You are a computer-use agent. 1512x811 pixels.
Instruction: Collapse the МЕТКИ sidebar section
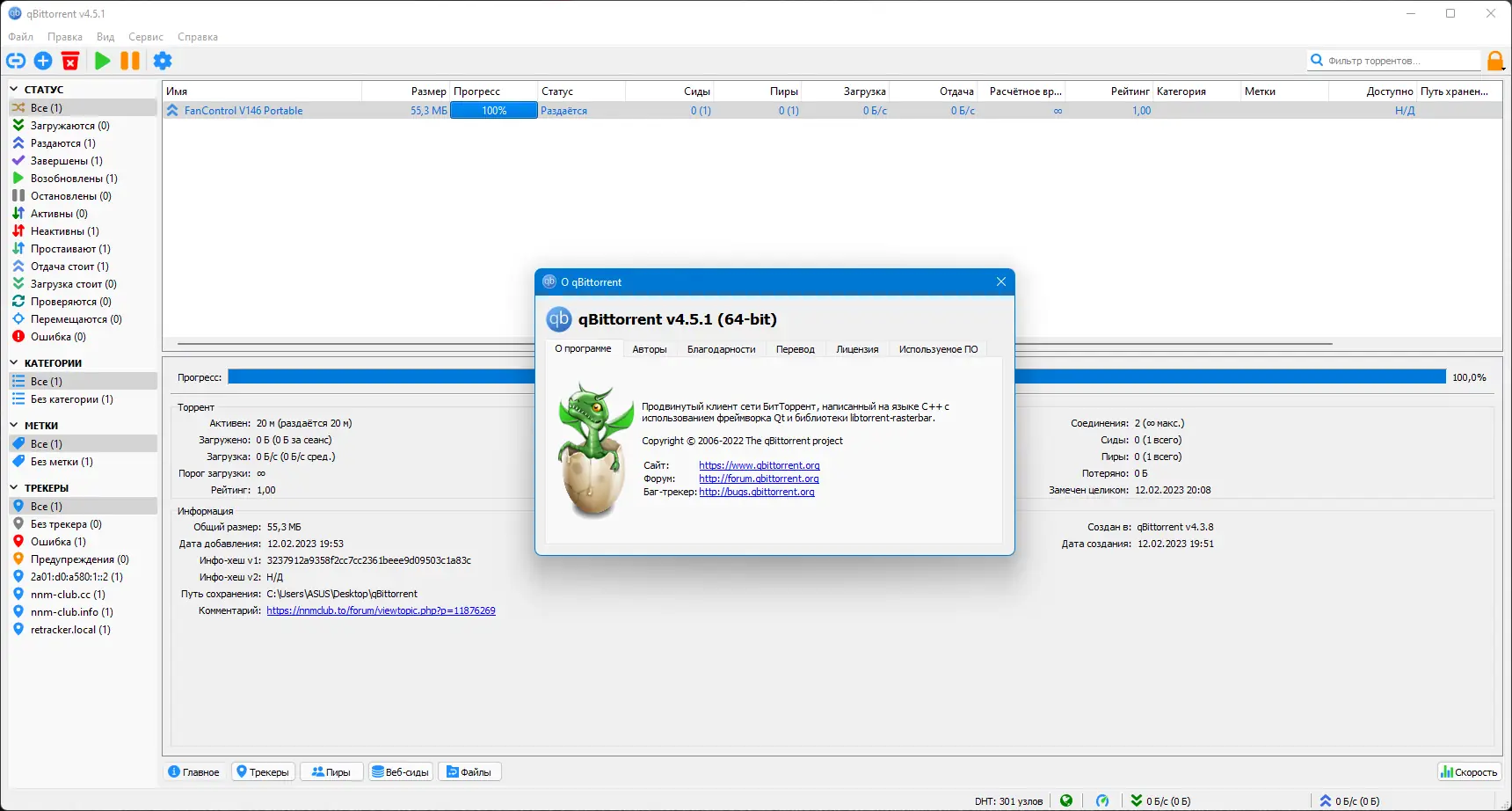(x=14, y=426)
